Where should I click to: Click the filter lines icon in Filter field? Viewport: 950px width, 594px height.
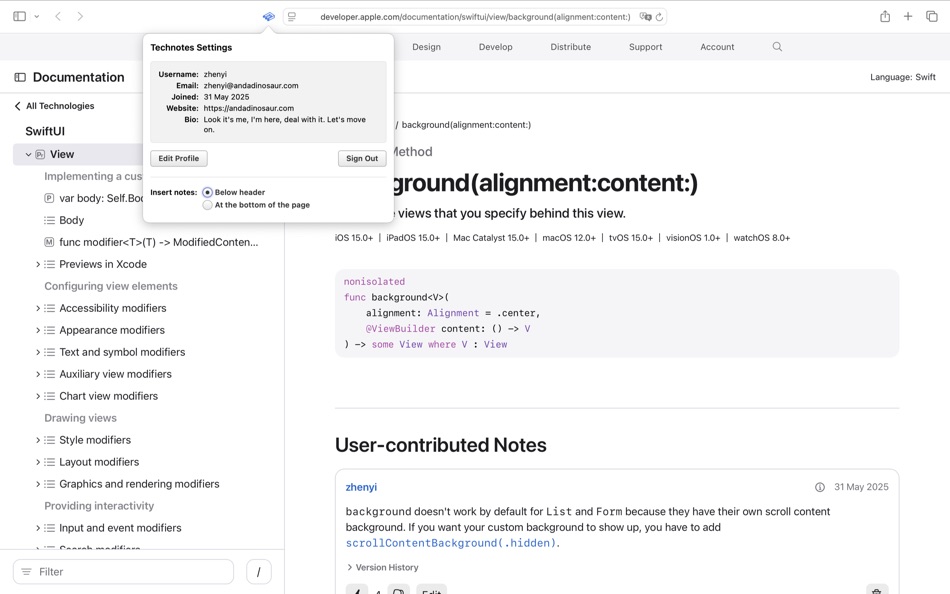click(26, 572)
